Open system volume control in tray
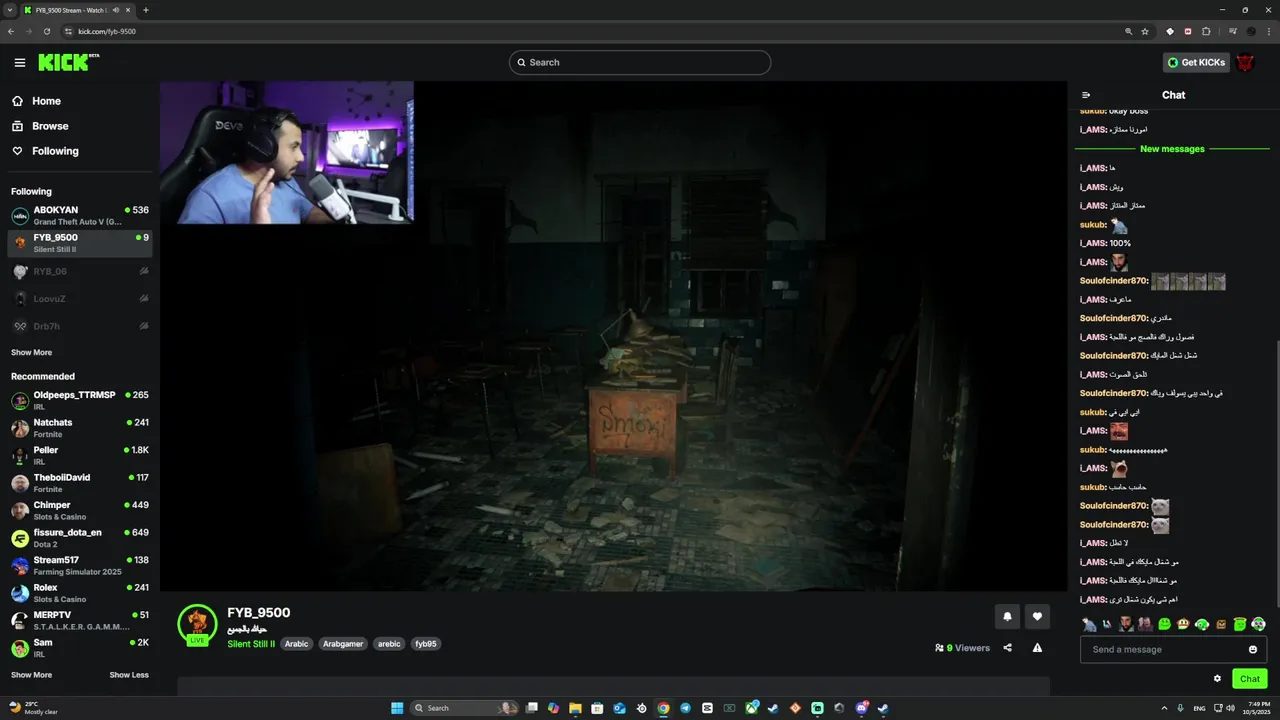Viewport: 1280px width, 720px height. (1229, 708)
